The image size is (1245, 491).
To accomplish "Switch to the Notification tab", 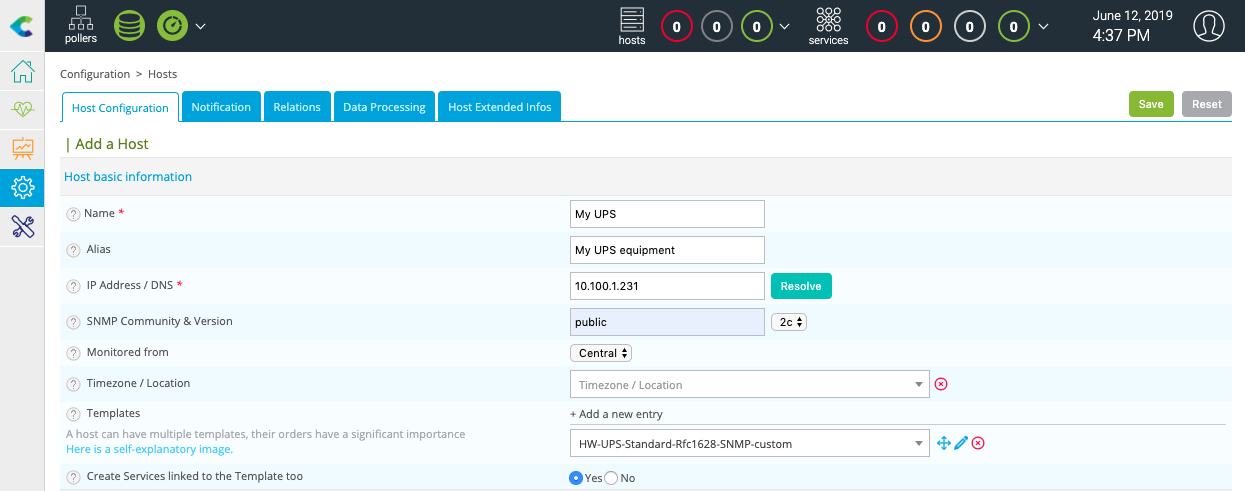I will pyautogui.click(x=221, y=107).
